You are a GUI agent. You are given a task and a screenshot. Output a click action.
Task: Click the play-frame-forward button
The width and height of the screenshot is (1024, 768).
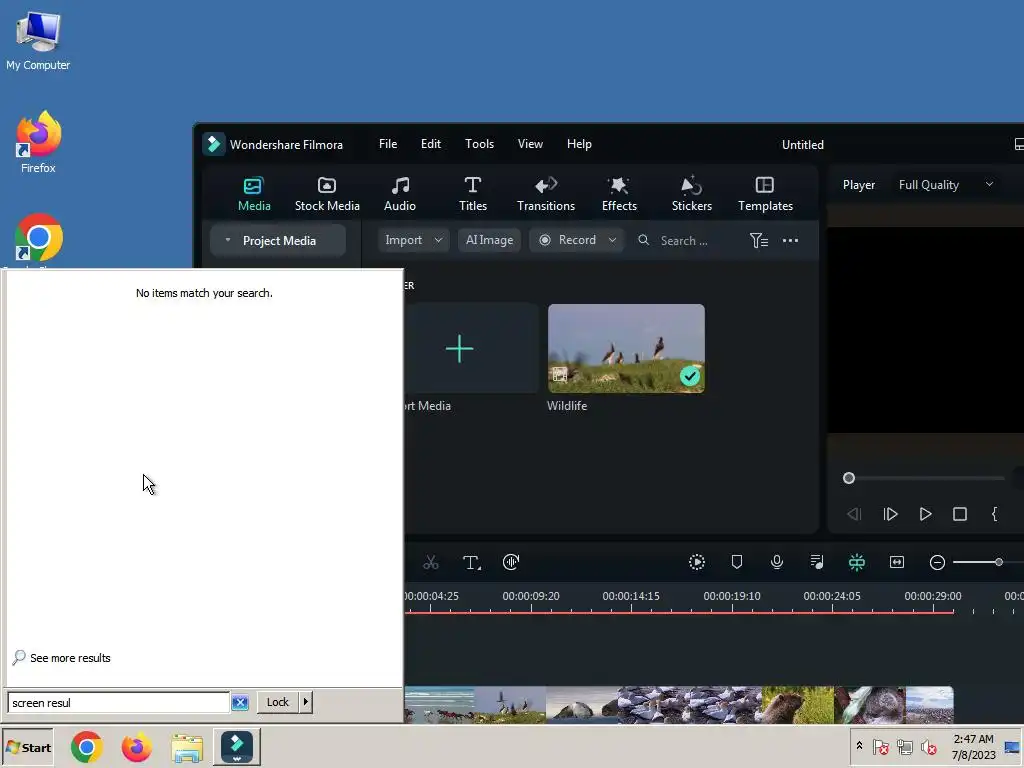click(x=890, y=514)
